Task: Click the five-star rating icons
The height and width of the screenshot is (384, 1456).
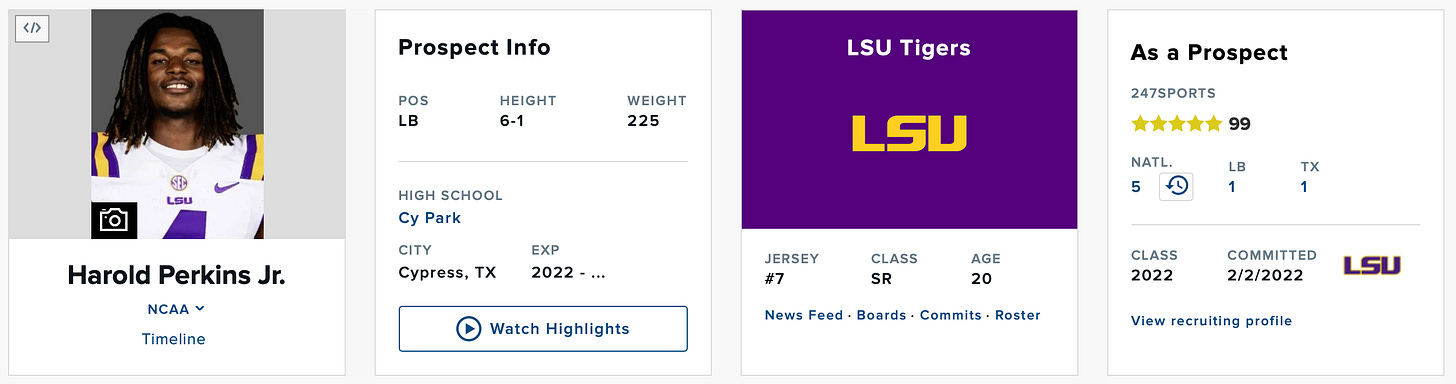Action: point(1176,124)
